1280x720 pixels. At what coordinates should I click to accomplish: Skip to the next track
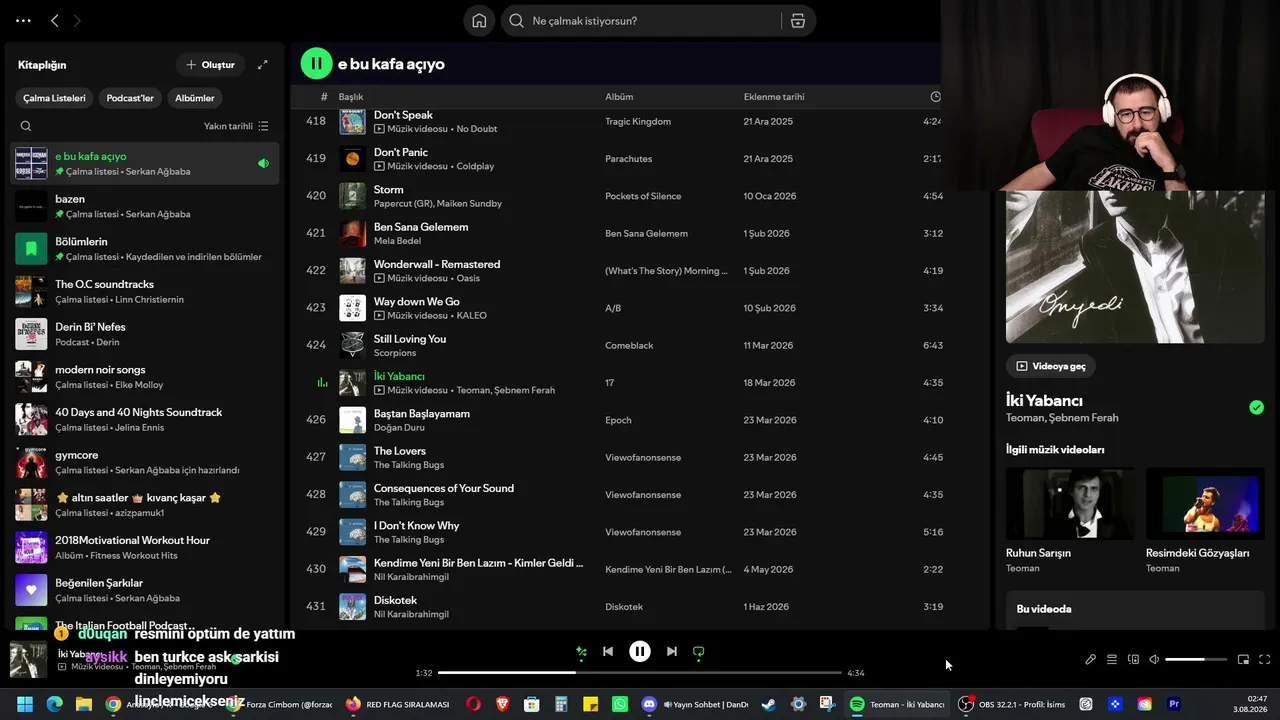click(x=672, y=652)
